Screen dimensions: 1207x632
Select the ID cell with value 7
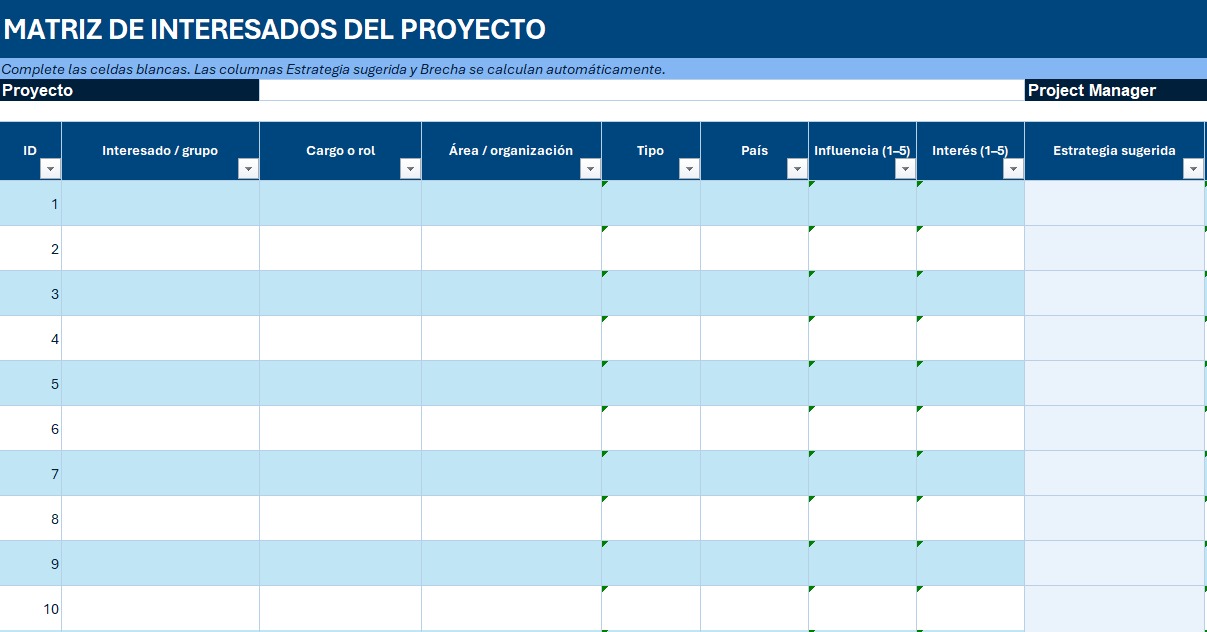[31, 473]
